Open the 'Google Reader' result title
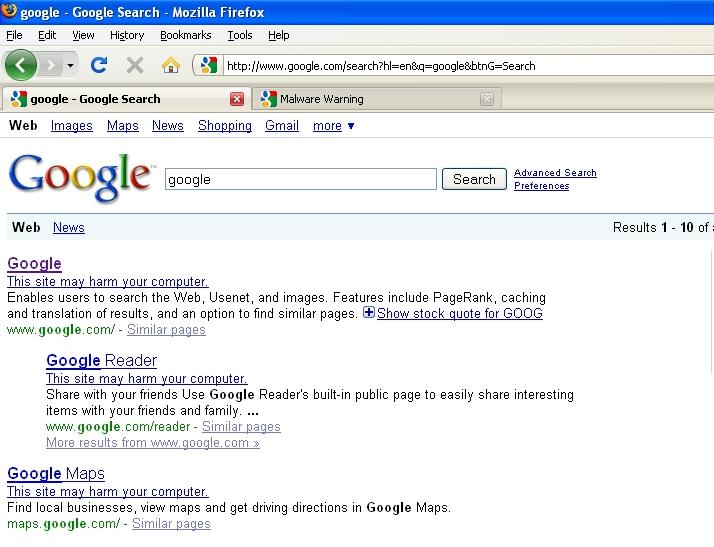The width and height of the screenshot is (714, 547). point(102,360)
